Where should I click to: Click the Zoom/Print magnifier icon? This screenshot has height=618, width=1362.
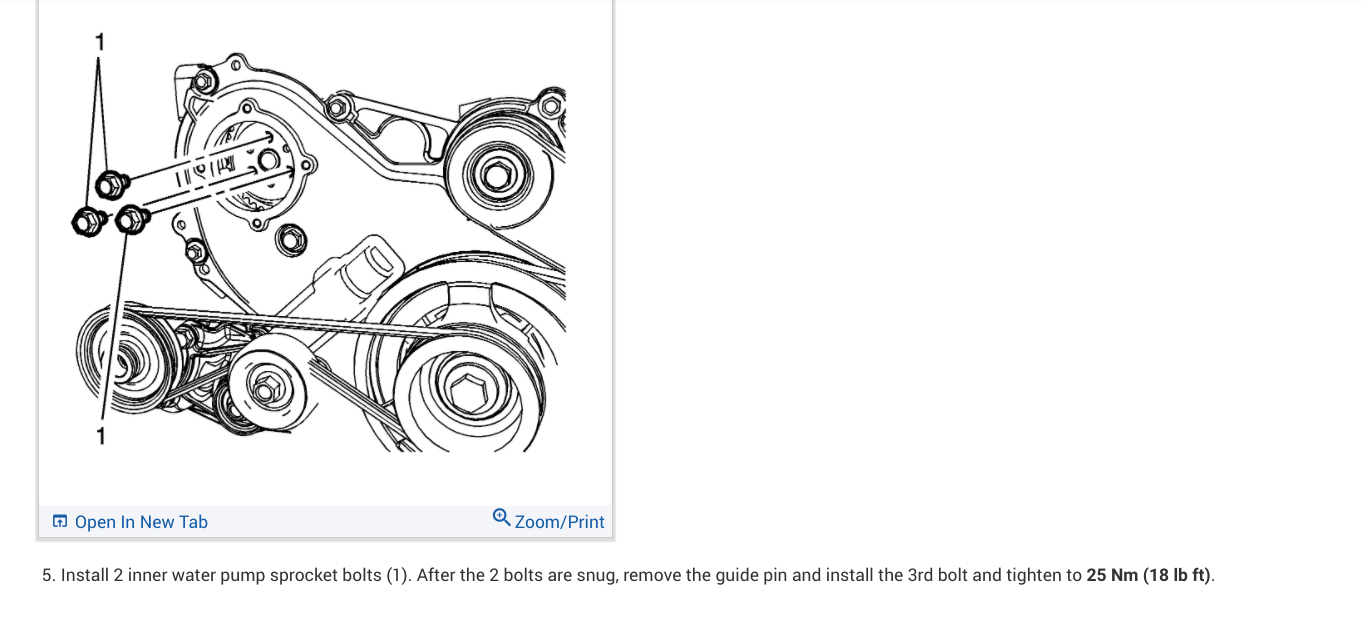[501, 517]
